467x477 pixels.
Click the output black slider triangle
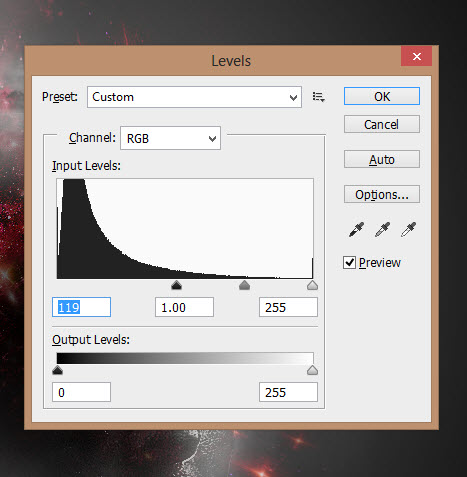(x=58, y=370)
